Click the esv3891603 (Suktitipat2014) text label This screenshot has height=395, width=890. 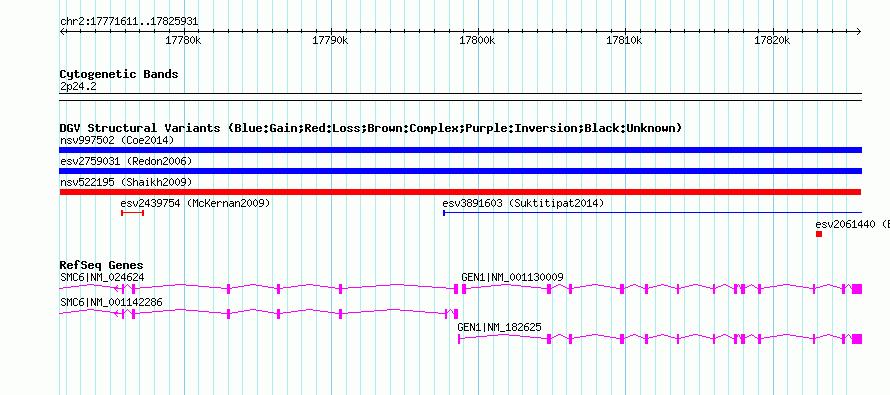click(523, 203)
